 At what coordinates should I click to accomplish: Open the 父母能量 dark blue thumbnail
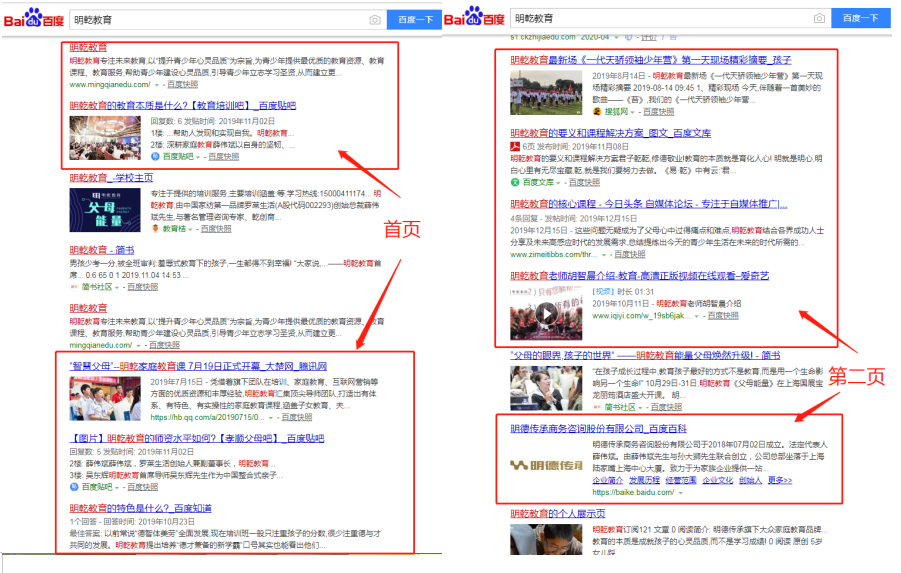pyautogui.click(x=105, y=210)
